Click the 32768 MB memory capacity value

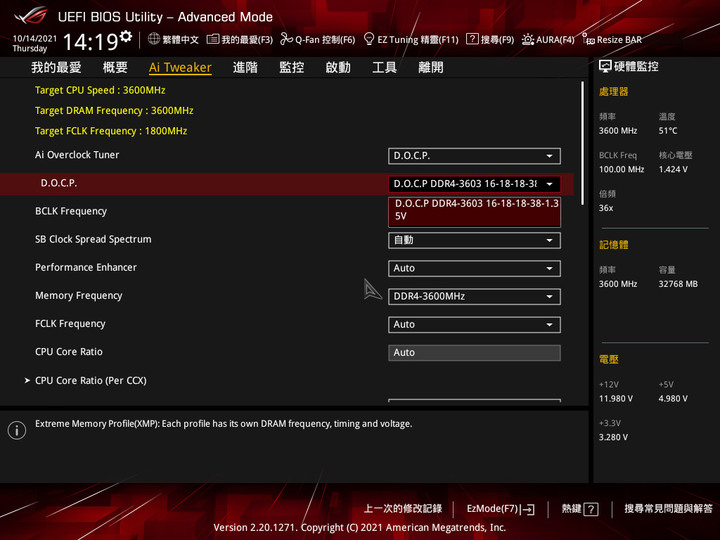678,284
